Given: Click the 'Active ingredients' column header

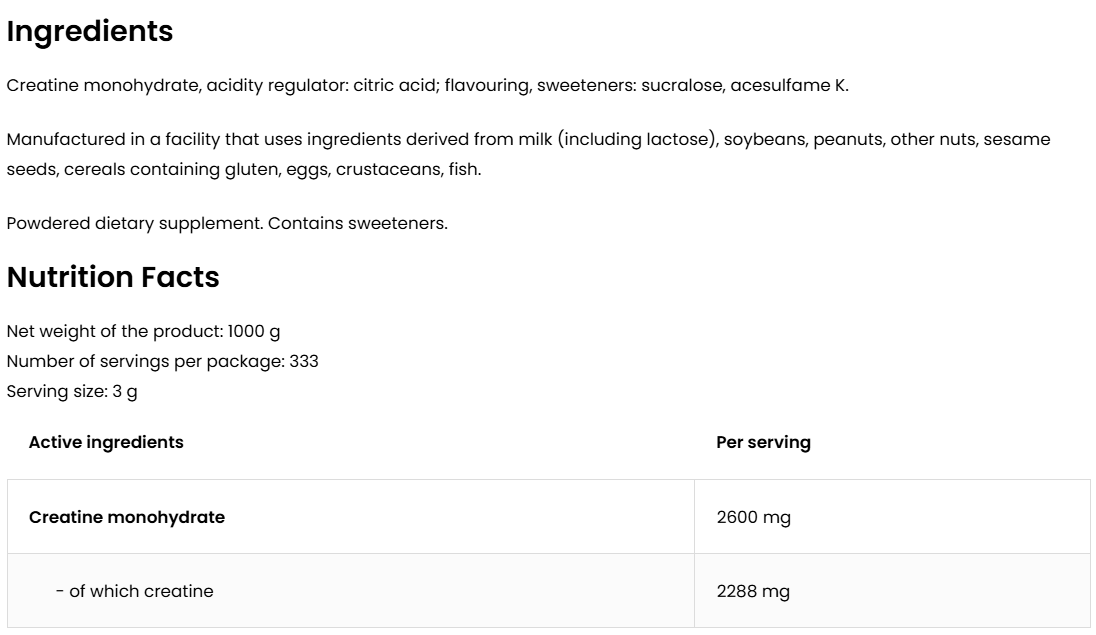Looking at the screenshot, I should coord(106,442).
